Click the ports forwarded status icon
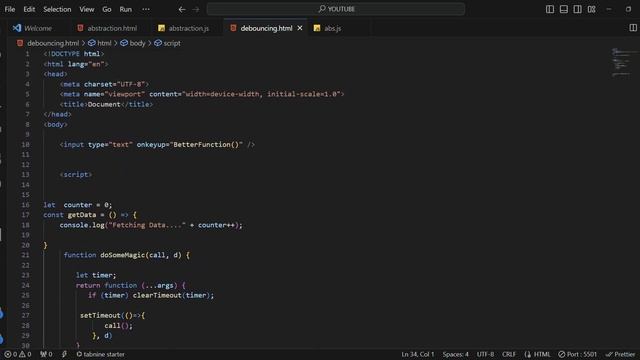 (x=46, y=354)
